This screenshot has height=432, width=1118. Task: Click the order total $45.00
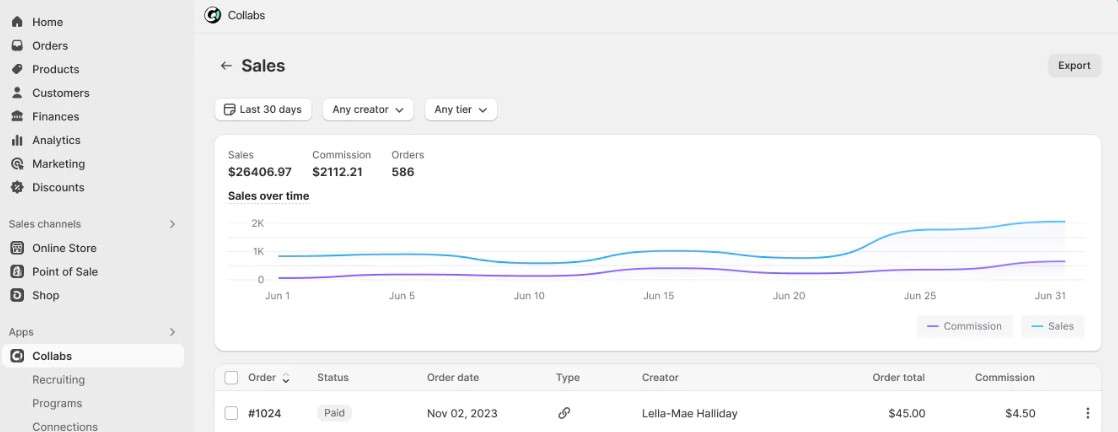907,413
